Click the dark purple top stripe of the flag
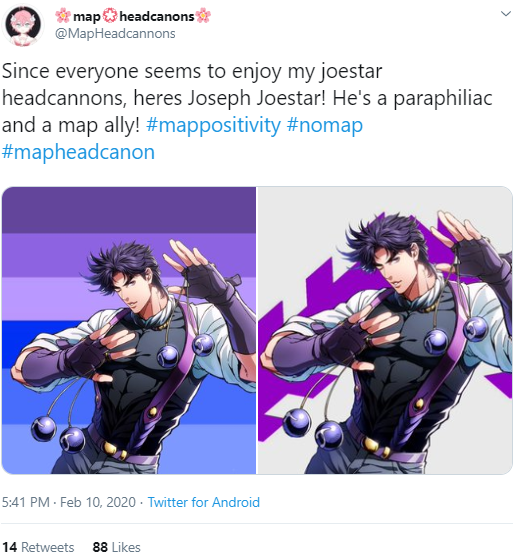Screen dimensions: 519x559 coord(129,210)
